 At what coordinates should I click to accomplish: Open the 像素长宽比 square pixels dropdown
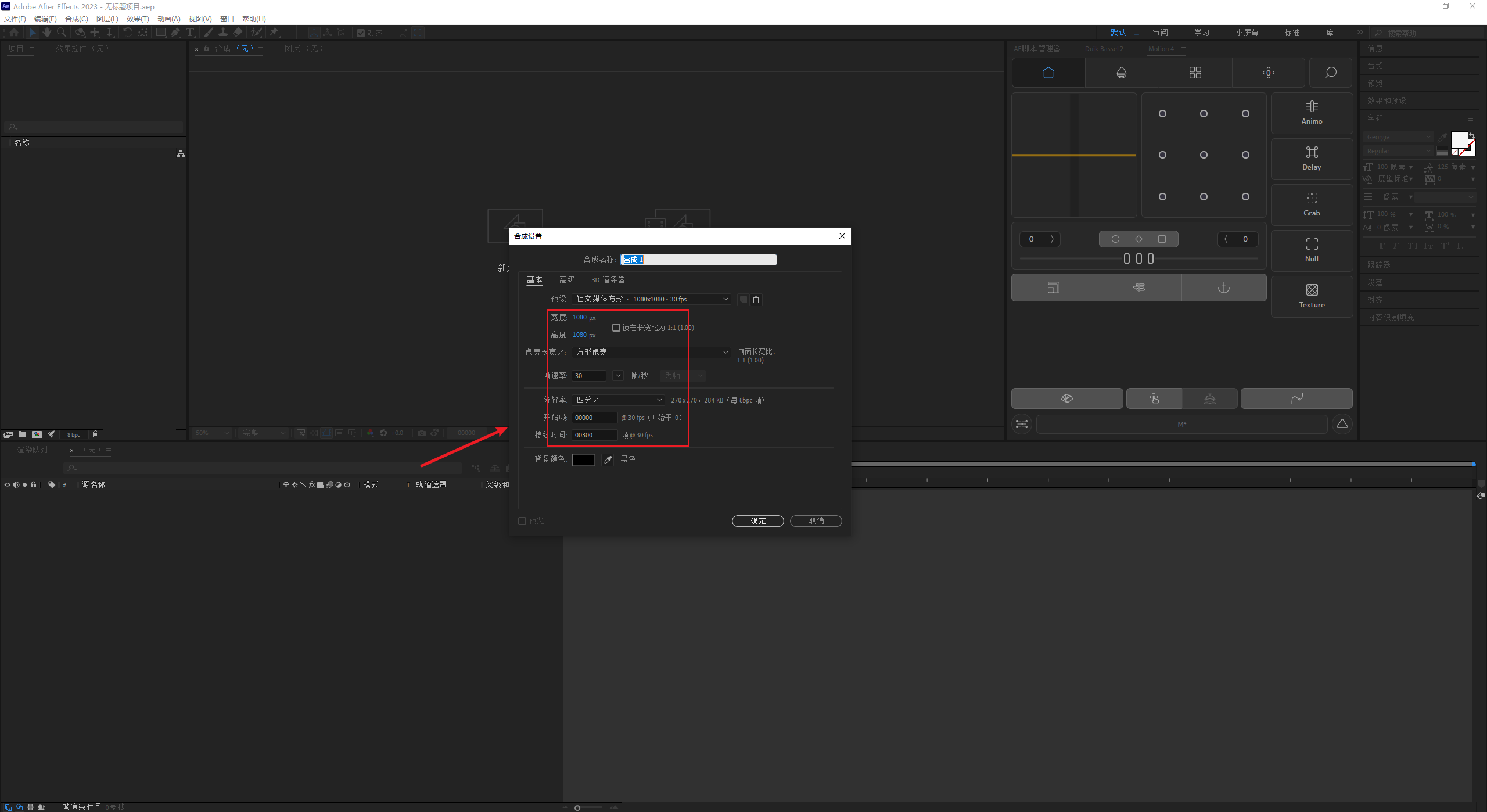(x=651, y=353)
